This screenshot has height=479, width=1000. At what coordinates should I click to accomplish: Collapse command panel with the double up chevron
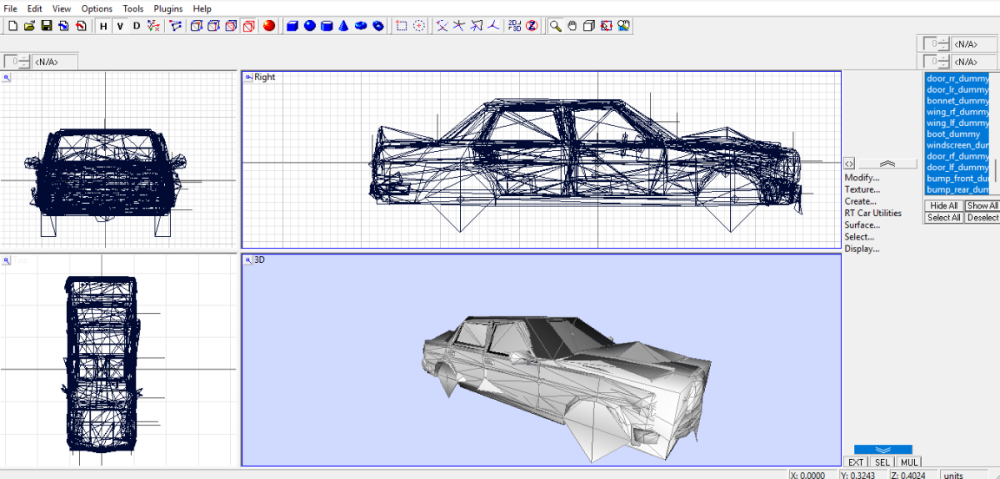(x=887, y=163)
